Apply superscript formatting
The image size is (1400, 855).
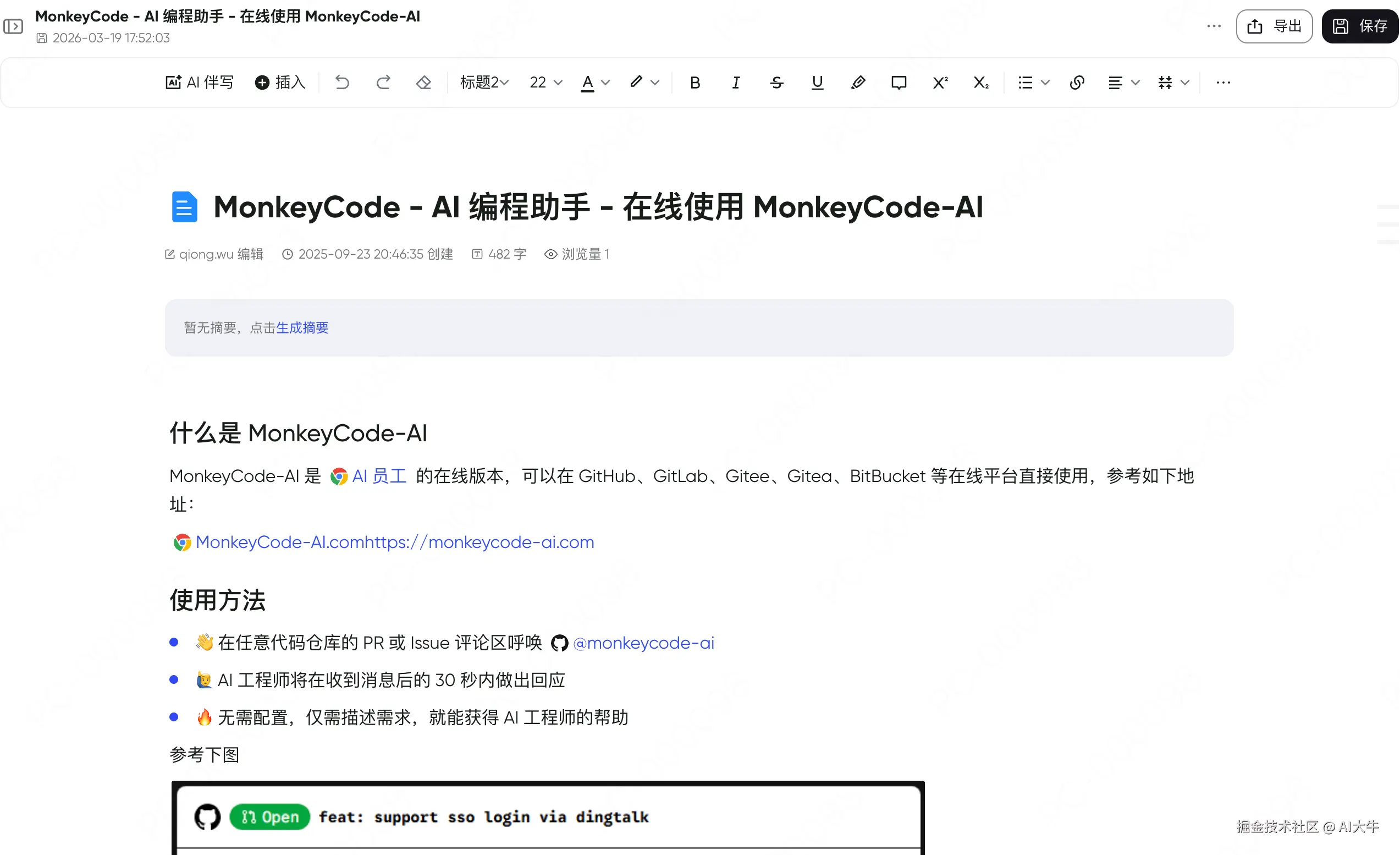point(940,83)
